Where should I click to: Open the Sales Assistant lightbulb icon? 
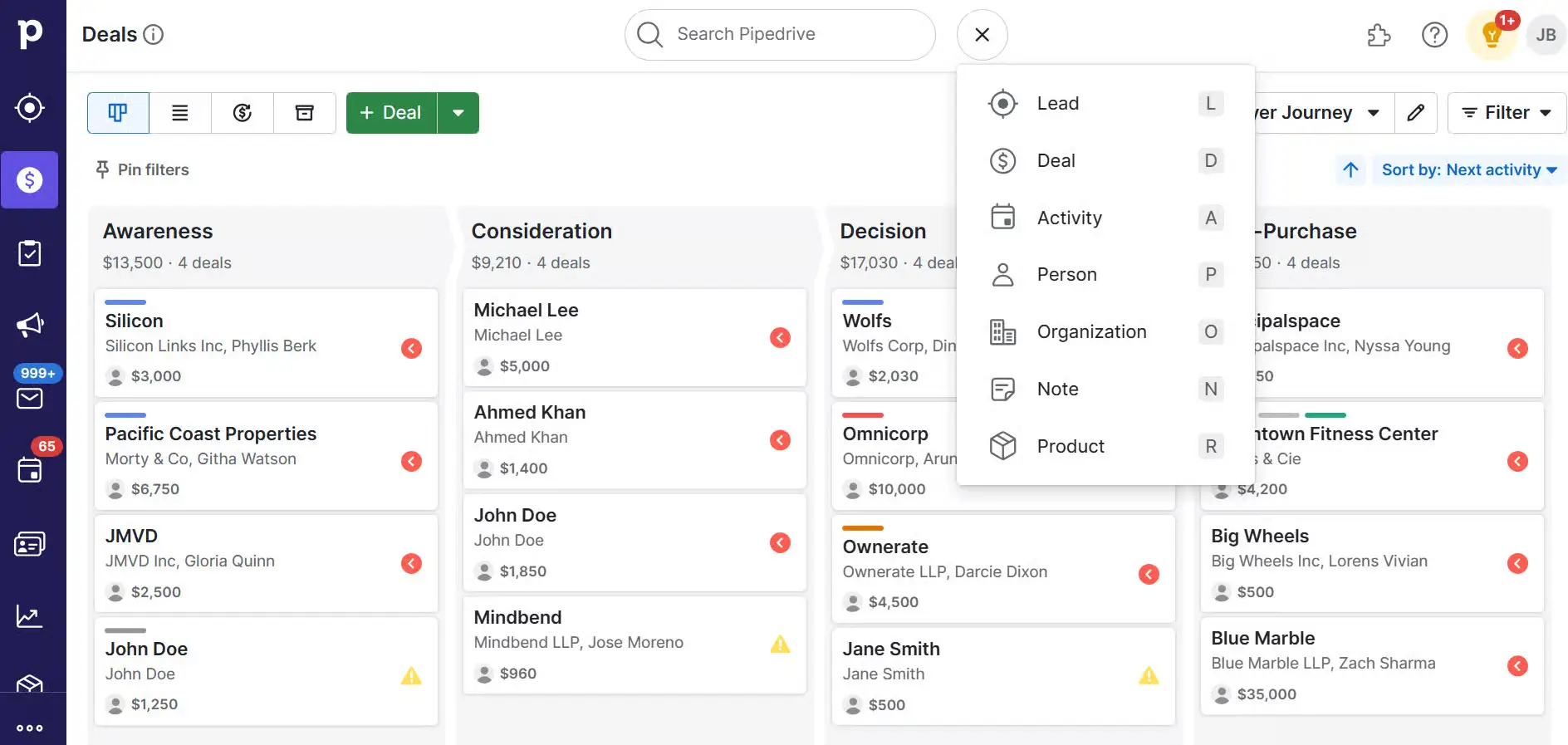(1492, 35)
